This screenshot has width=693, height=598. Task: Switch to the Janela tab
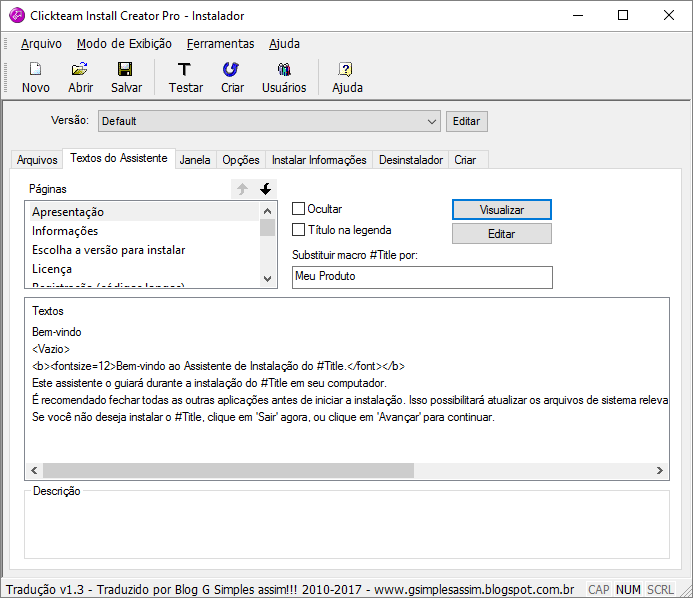coord(195,160)
